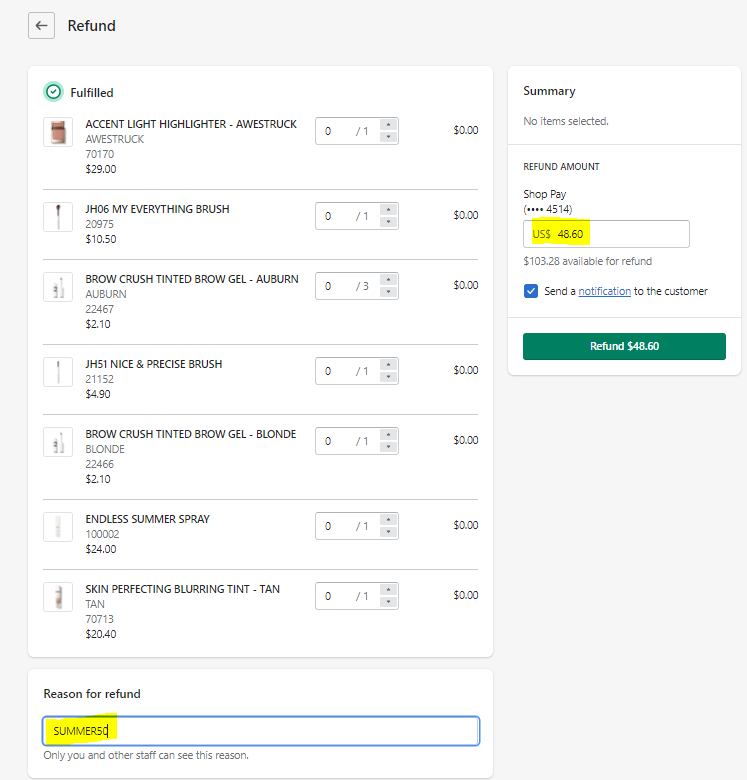
Task: Click the No items selected summary text
Action: [x=565, y=121]
